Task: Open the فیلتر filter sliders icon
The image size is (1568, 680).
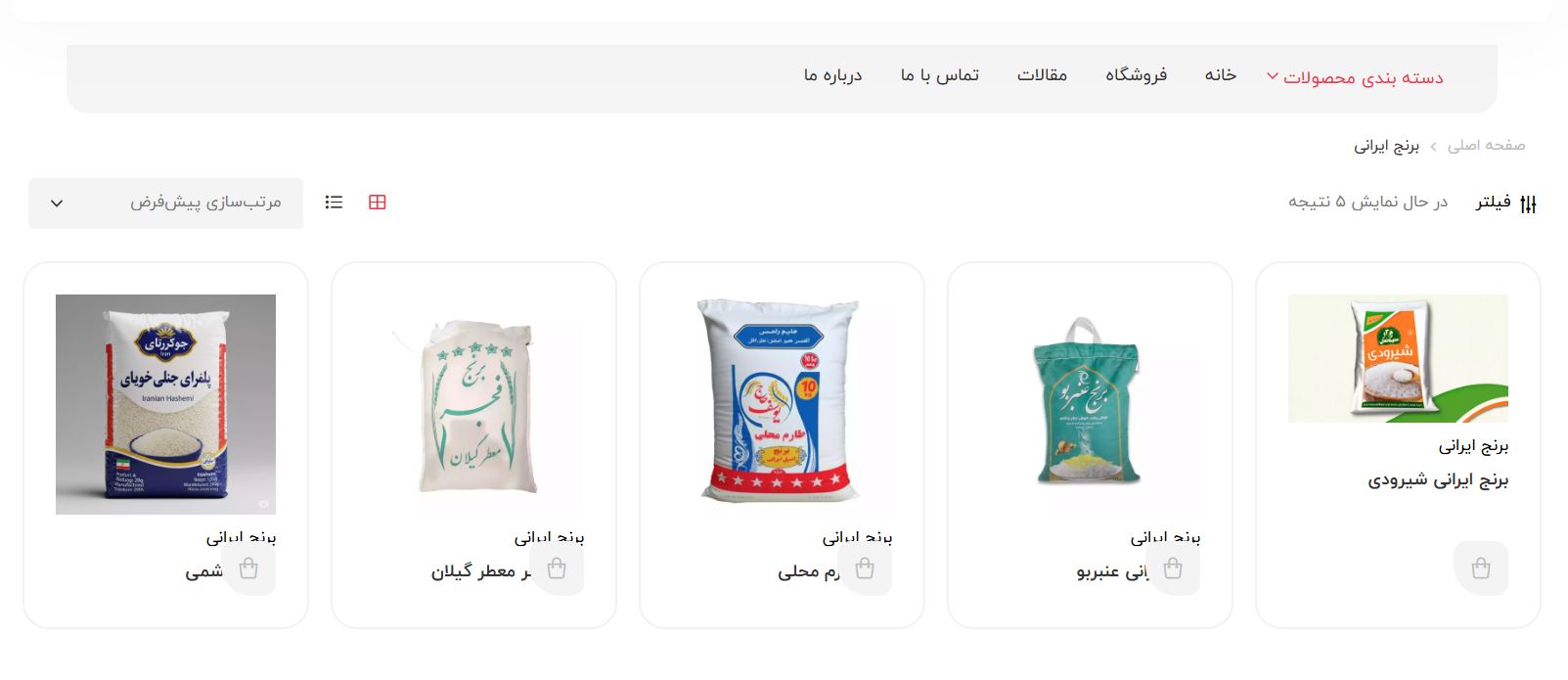Action: click(1529, 204)
